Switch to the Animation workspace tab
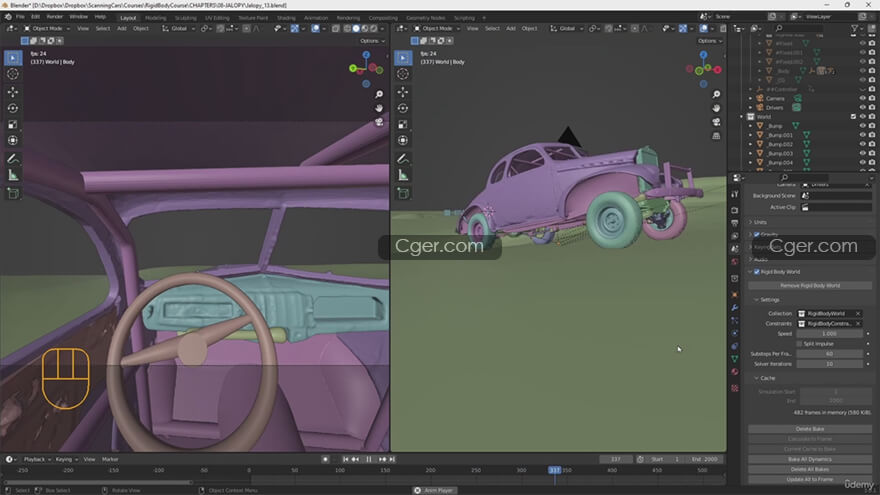Image resolution: width=880 pixels, height=495 pixels. [x=316, y=18]
